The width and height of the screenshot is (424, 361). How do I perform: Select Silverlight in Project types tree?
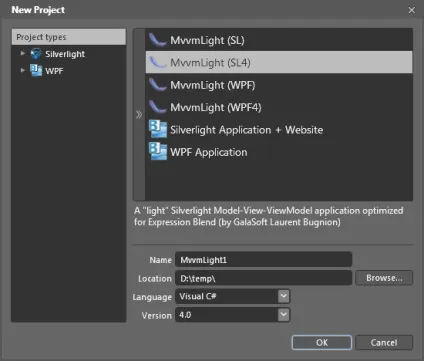pyautogui.click(x=65, y=54)
